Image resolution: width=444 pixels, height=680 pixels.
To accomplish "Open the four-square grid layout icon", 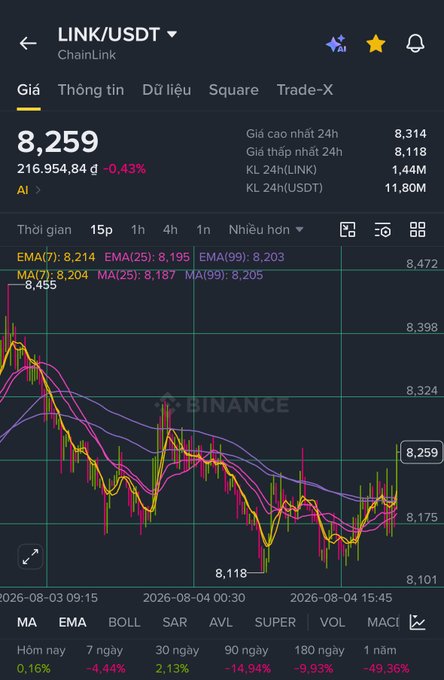I will pyautogui.click(x=418, y=229).
